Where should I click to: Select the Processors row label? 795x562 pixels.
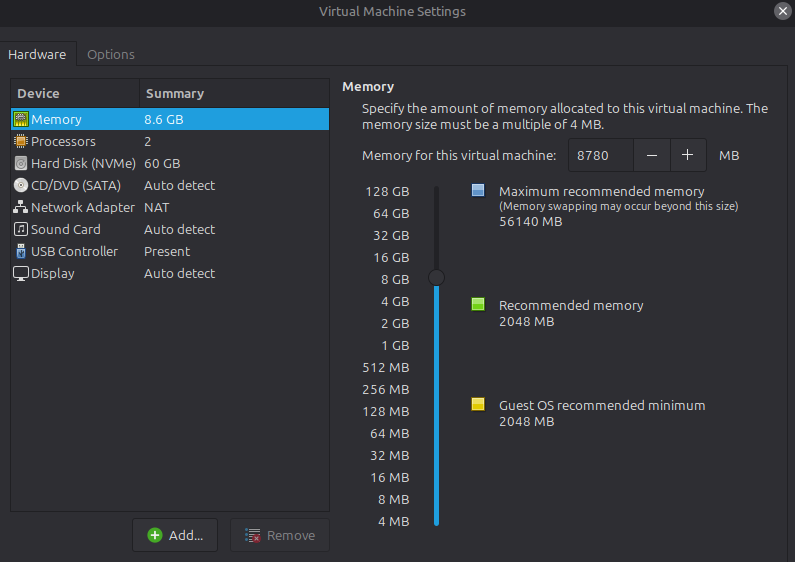pos(63,141)
